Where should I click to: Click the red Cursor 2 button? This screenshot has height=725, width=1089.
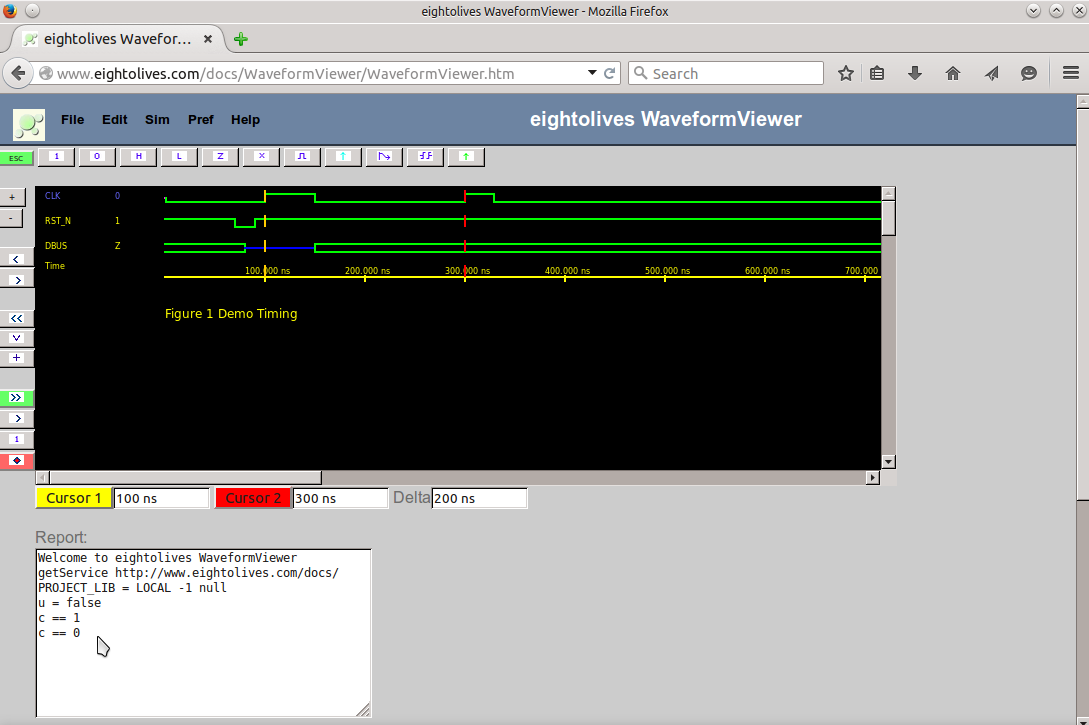pos(253,498)
